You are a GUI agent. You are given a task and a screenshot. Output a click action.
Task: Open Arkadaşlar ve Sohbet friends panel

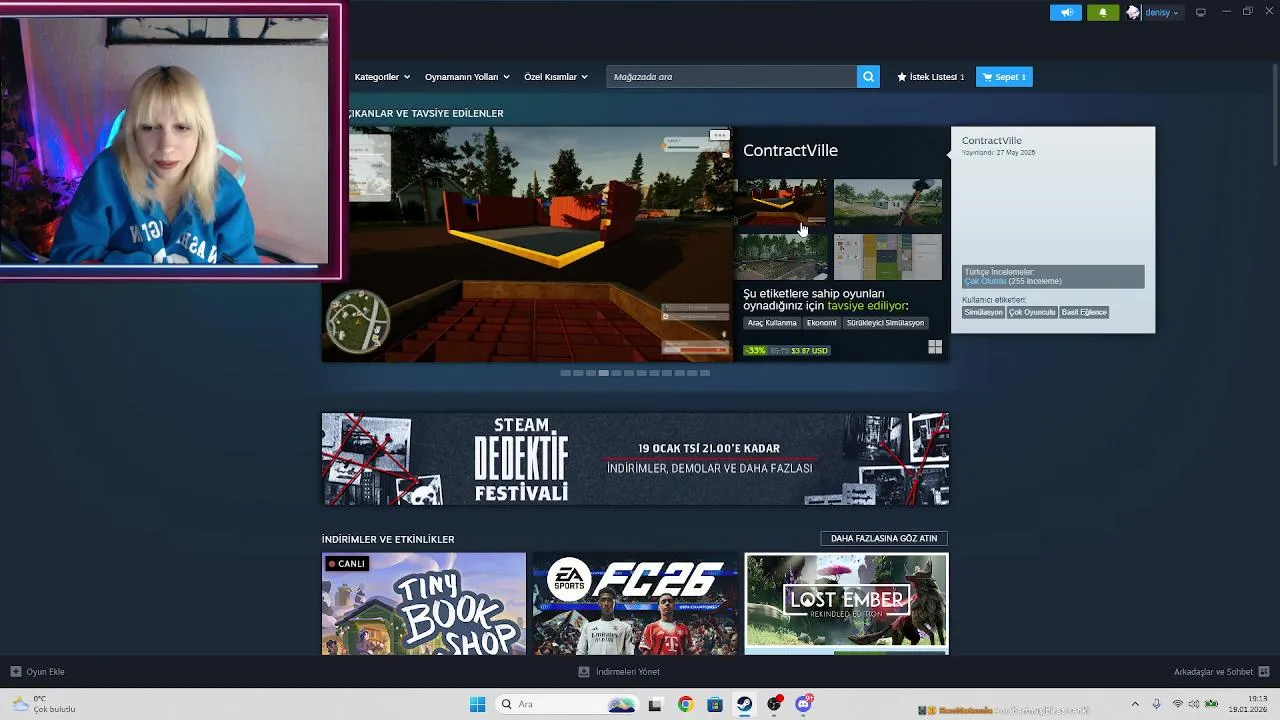(x=1221, y=672)
